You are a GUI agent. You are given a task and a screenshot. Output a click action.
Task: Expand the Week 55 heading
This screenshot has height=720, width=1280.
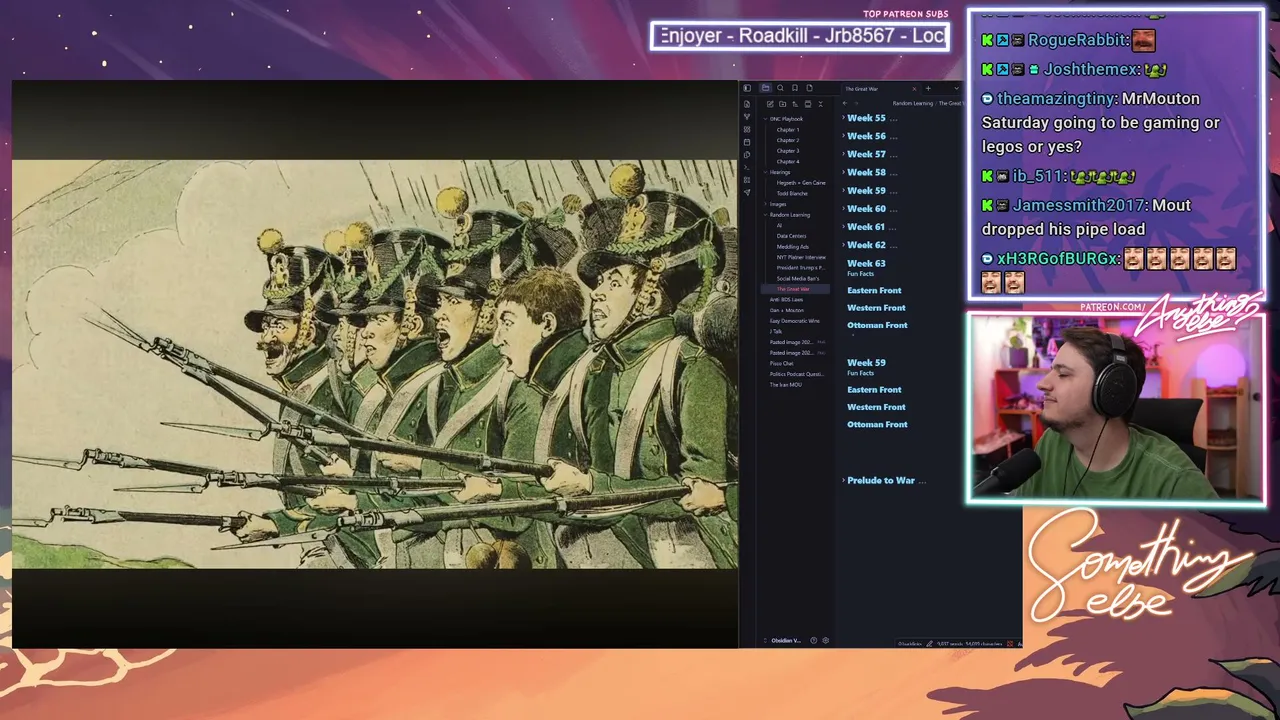pos(843,118)
